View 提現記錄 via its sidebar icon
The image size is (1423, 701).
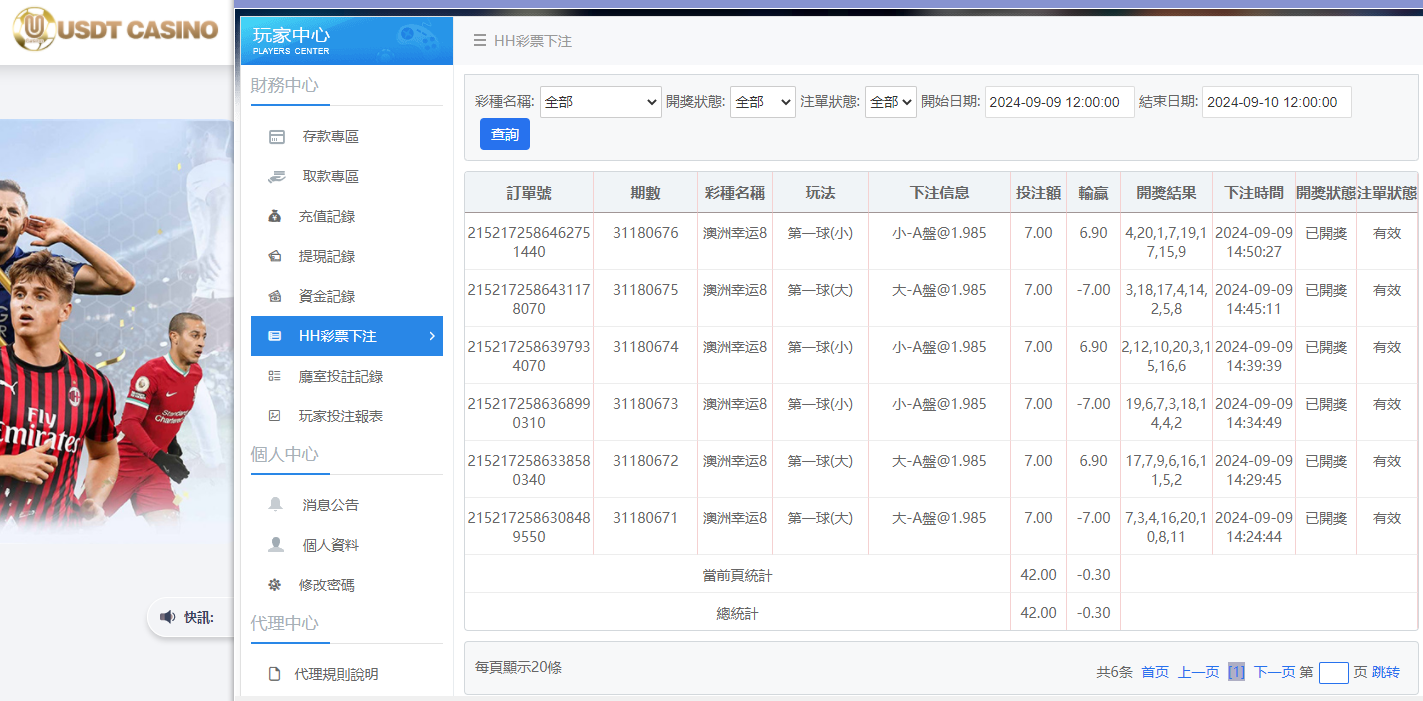pos(275,255)
